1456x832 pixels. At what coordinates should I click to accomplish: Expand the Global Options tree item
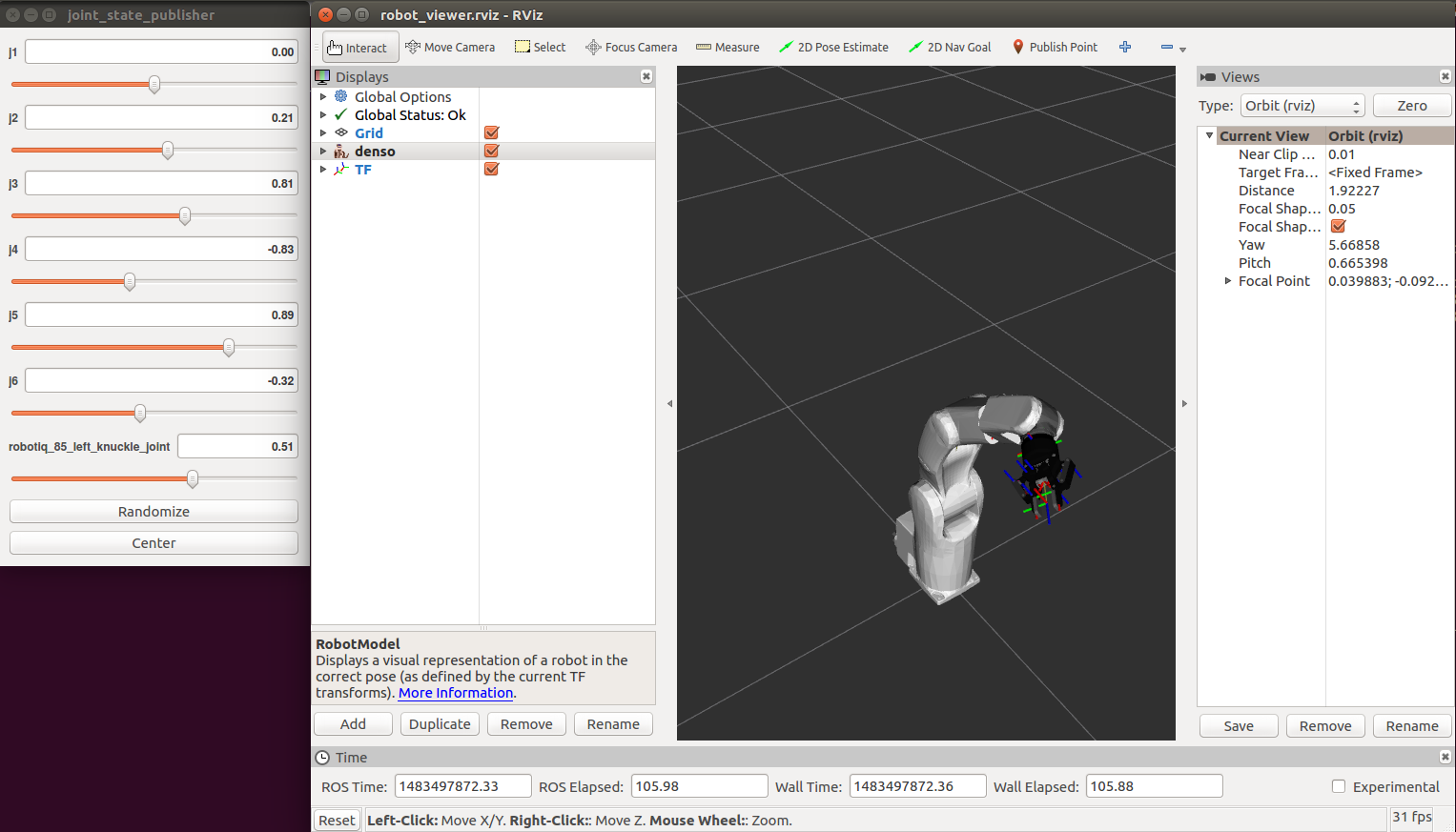point(323,97)
